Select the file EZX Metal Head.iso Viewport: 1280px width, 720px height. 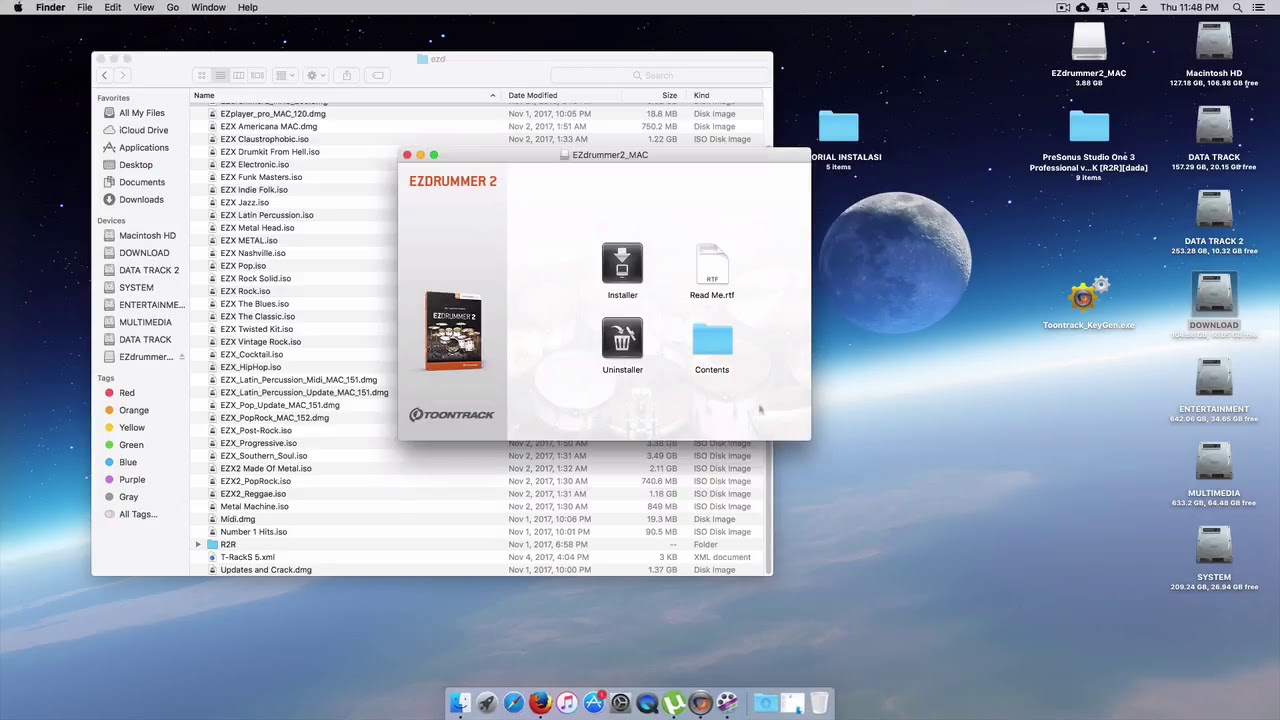[x=257, y=228]
